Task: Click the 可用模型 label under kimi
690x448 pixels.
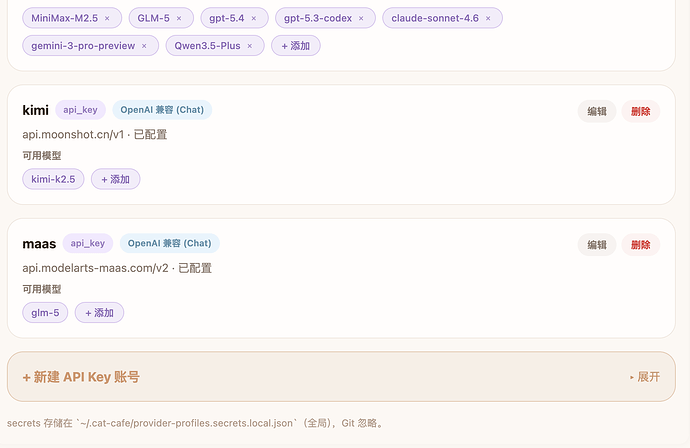Action: pyautogui.click(x=42, y=155)
